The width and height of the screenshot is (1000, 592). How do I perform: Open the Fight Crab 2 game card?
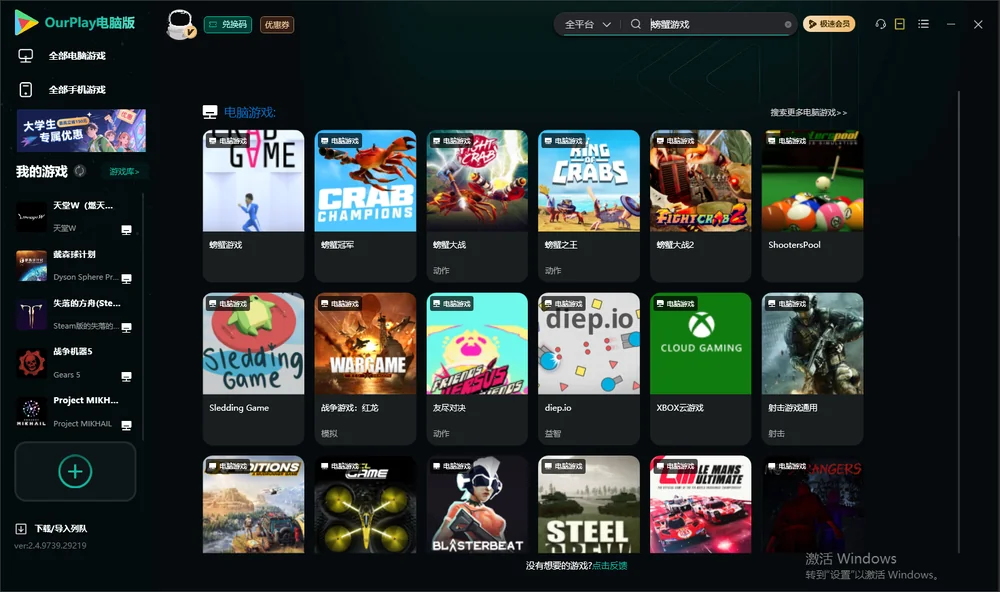pyautogui.click(x=700, y=205)
